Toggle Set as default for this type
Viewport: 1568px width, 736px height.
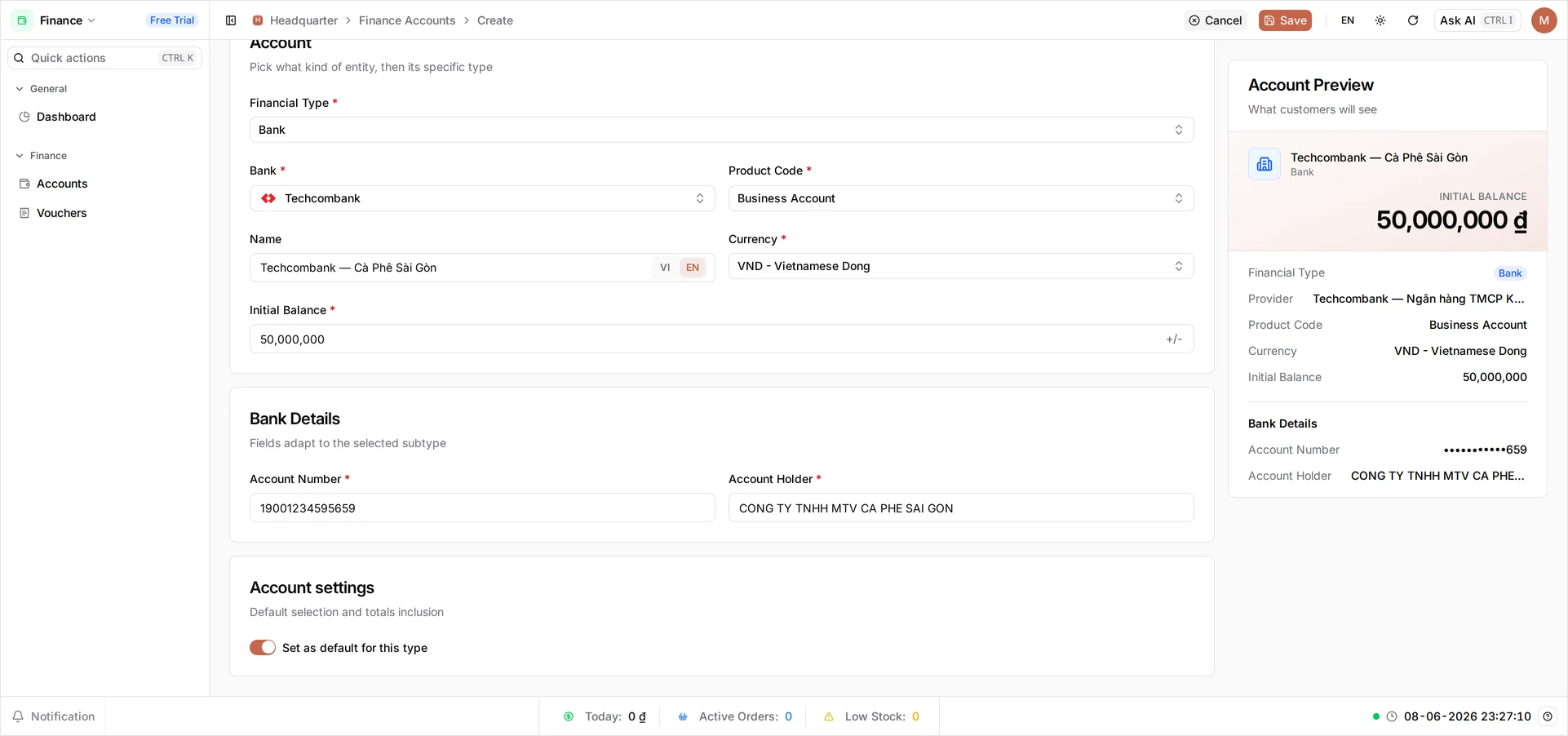tap(263, 647)
